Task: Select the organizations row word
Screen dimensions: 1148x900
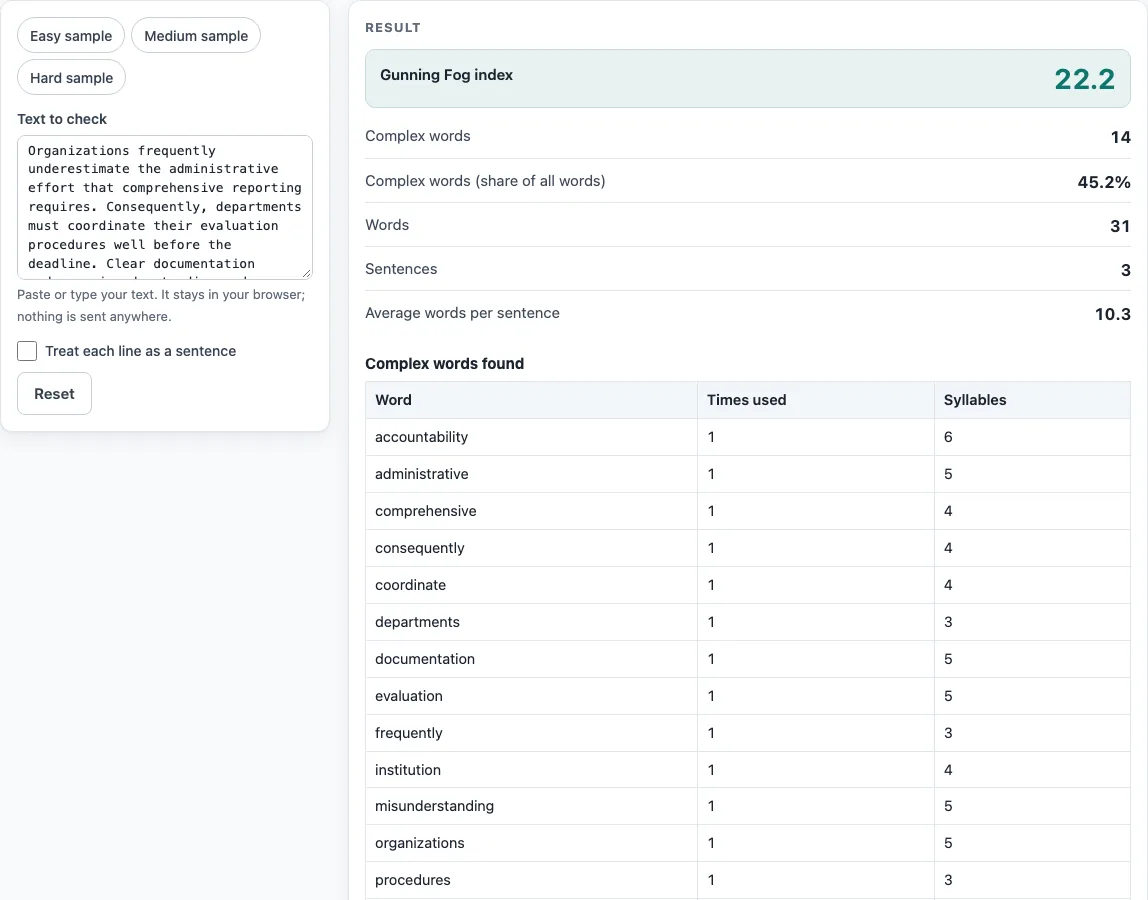Action: point(420,843)
